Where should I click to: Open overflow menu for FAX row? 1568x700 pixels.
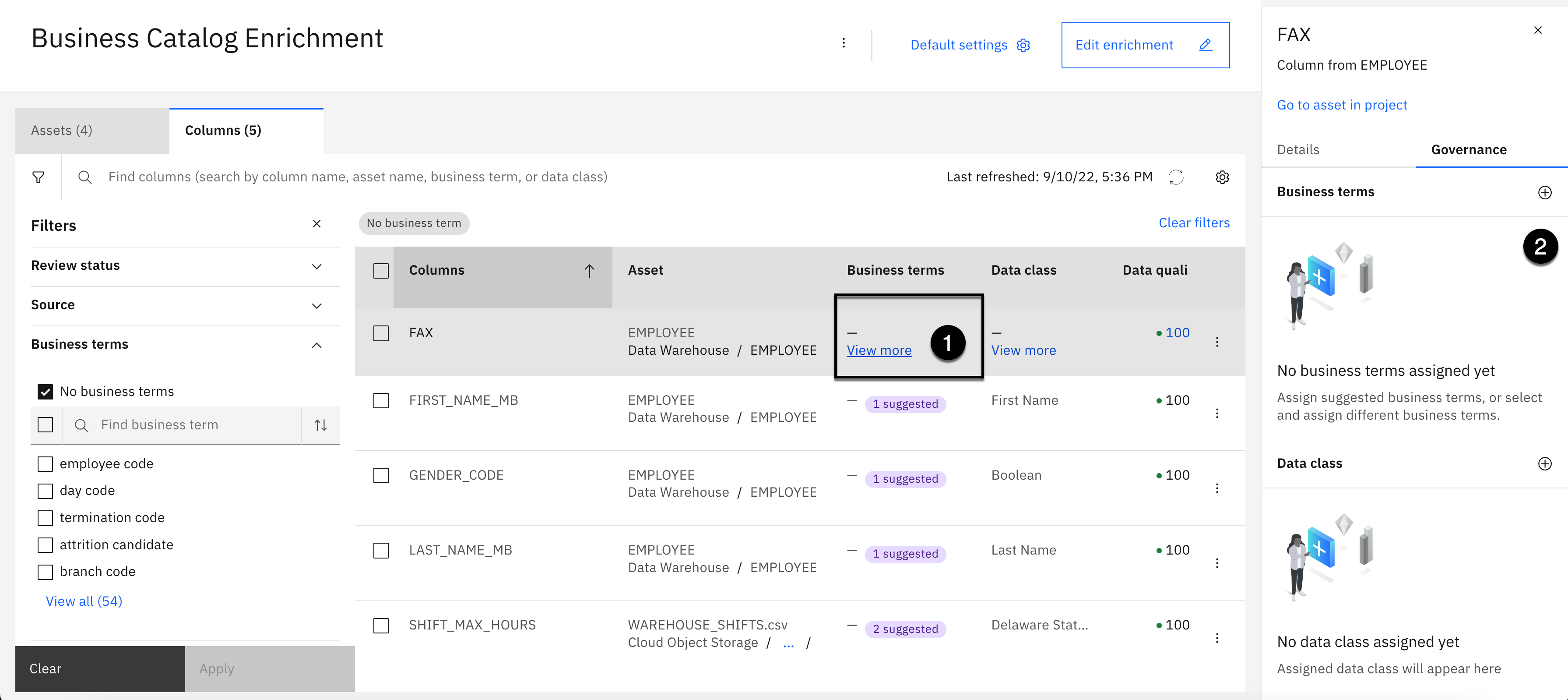[x=1217, y=342]
